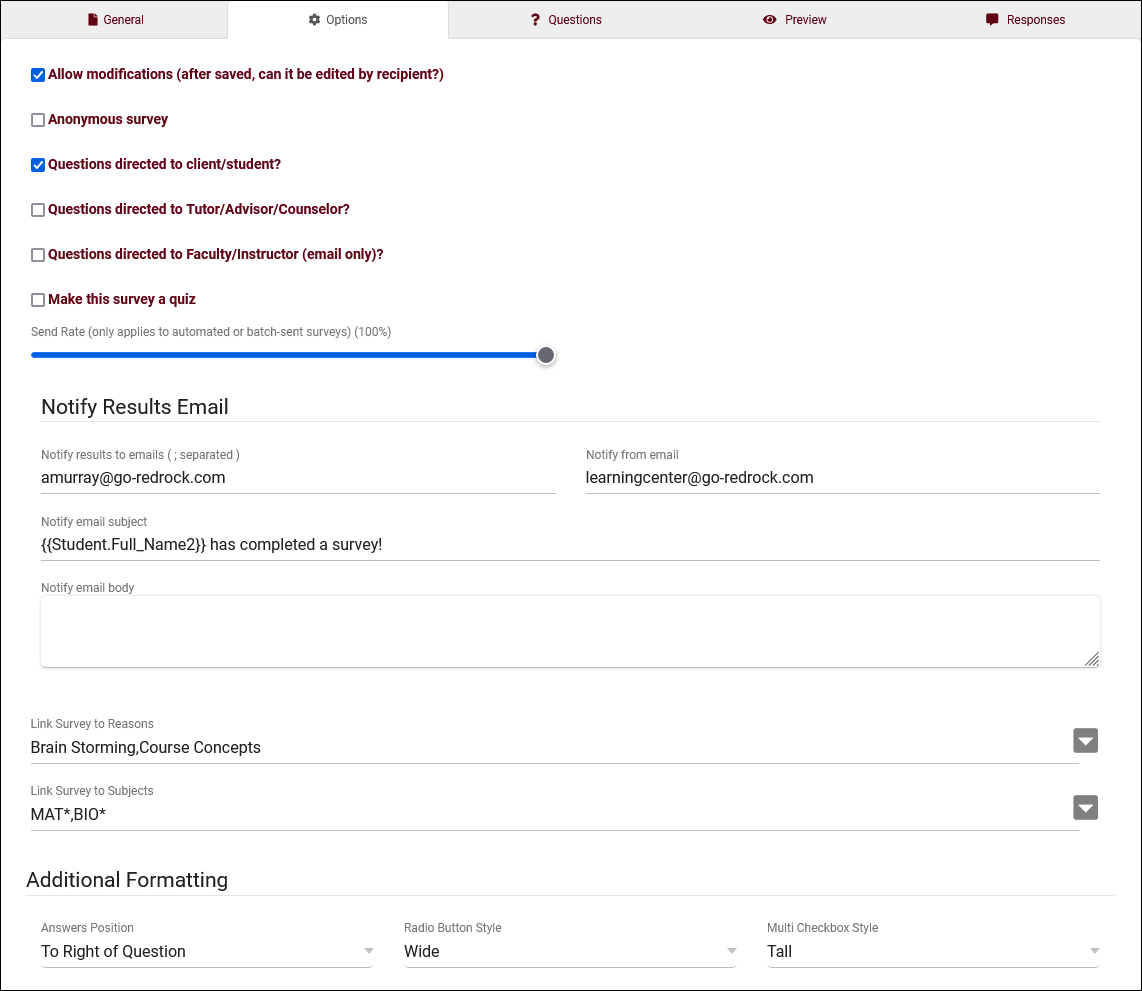Screen dimensions: 1142x991
Task: Open the Responses tab
Action: [x=1026, y=20]
